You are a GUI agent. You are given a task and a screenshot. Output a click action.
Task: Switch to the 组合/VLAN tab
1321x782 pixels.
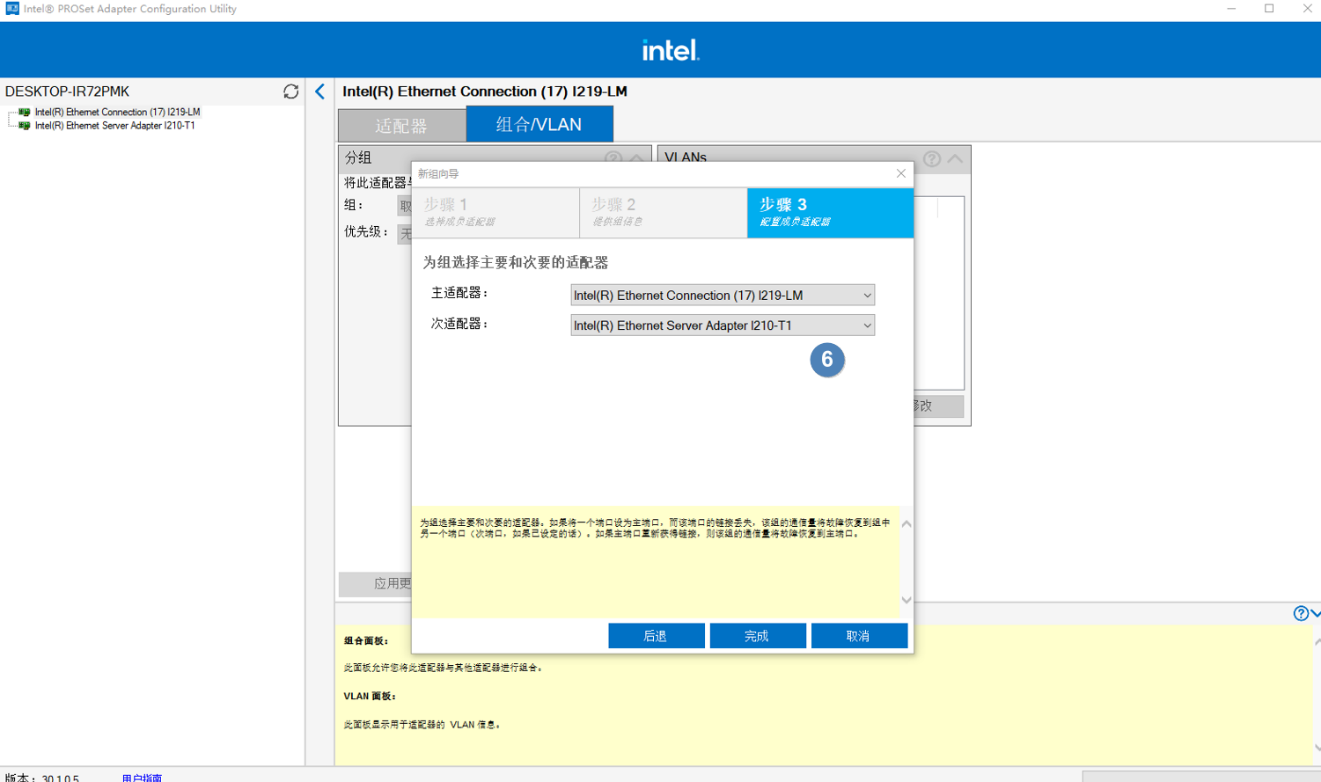pyautogui.click(x=539, y=125)
